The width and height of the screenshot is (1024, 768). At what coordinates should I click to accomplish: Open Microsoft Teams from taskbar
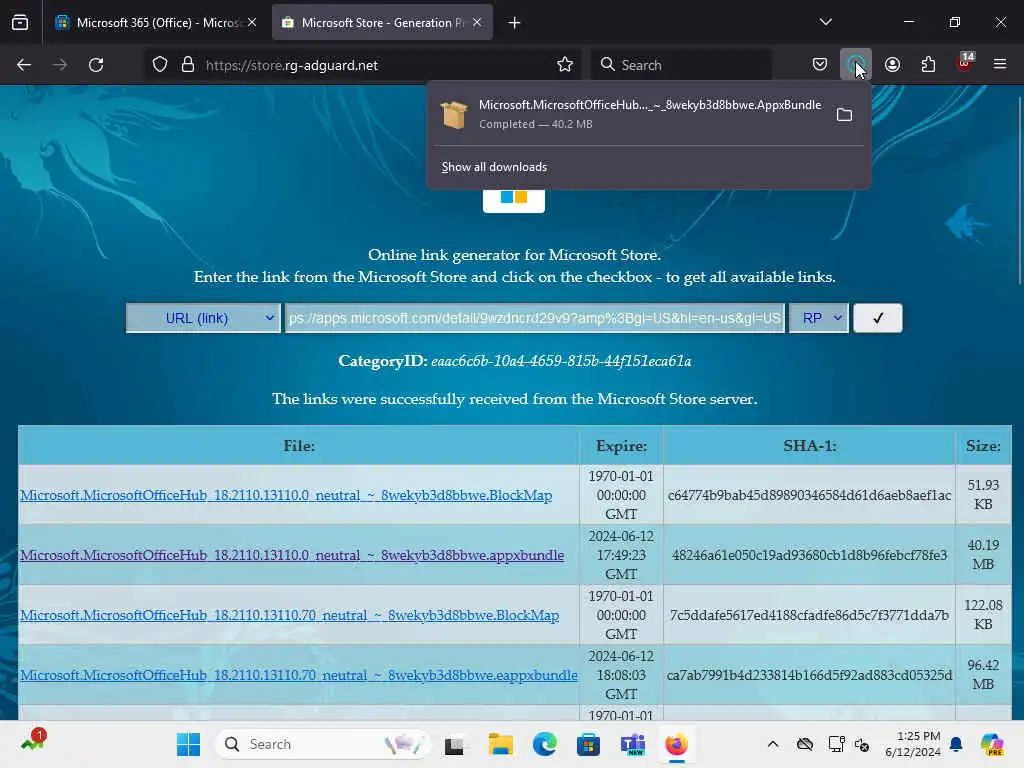[633, 745]
